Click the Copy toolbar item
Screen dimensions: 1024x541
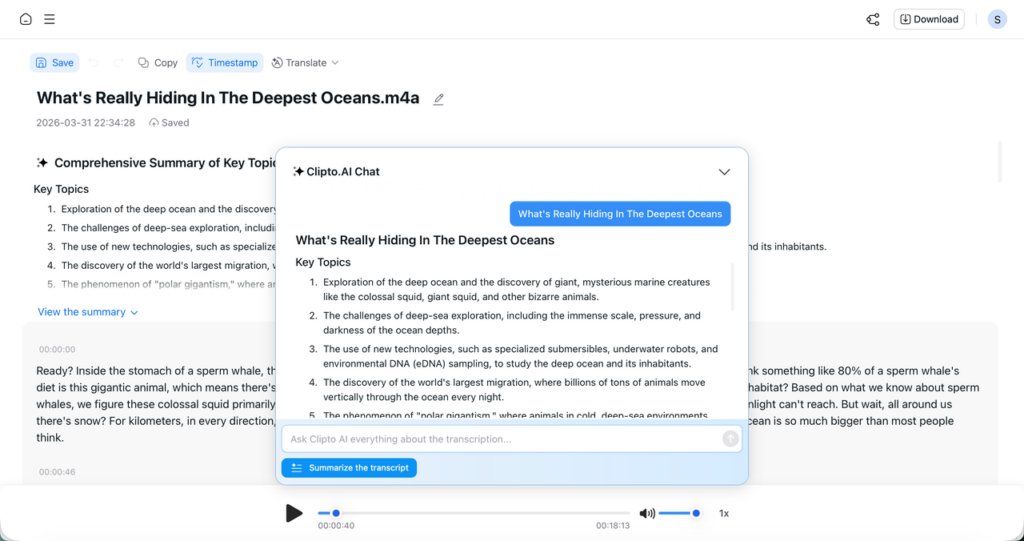[157, 63]
